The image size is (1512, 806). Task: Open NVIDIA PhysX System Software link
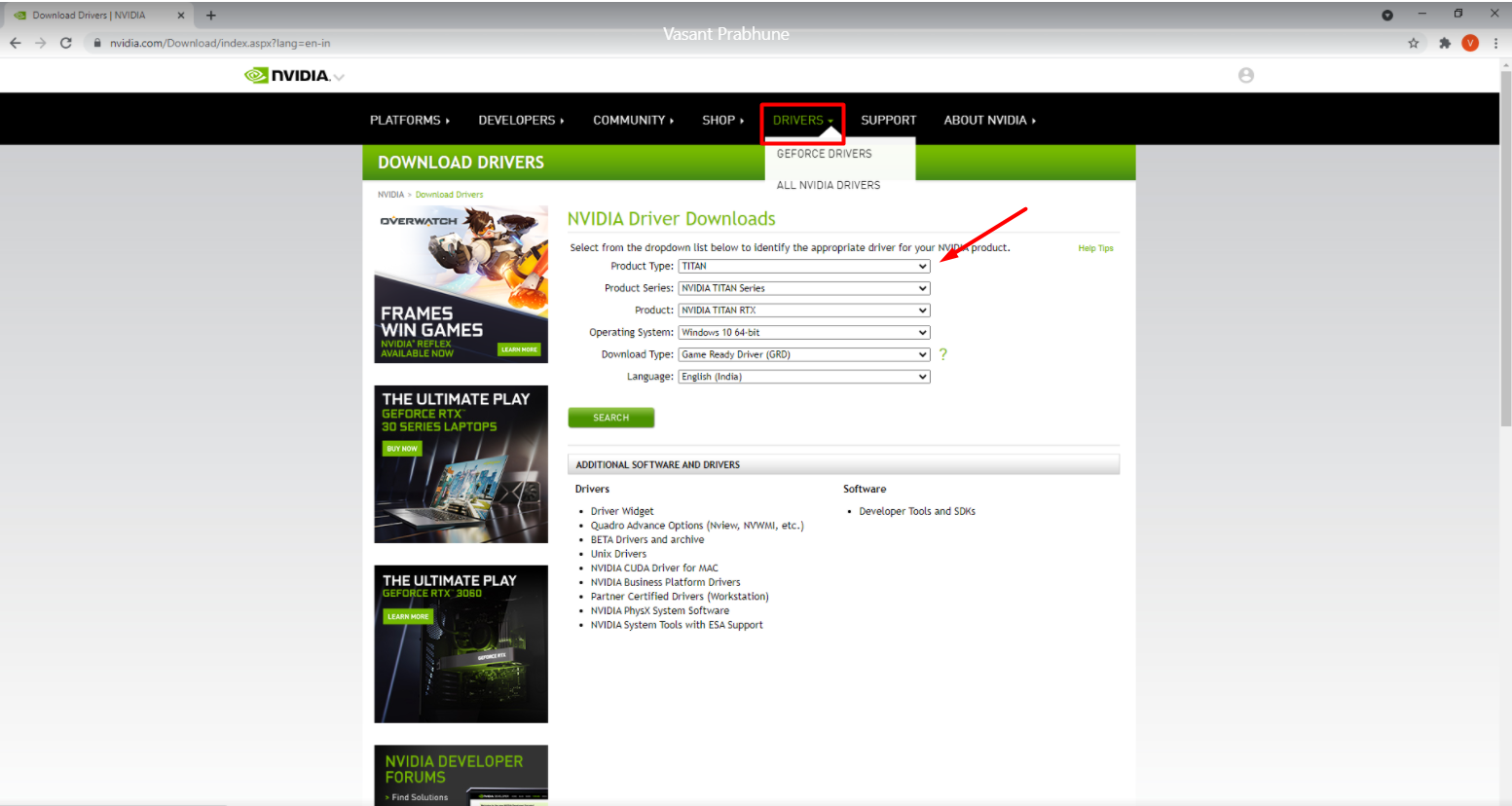coord(659,611)
